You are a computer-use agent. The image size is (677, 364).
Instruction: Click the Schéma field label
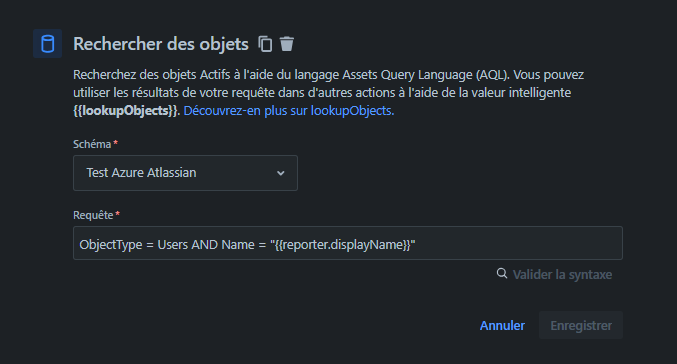point(92,144)
